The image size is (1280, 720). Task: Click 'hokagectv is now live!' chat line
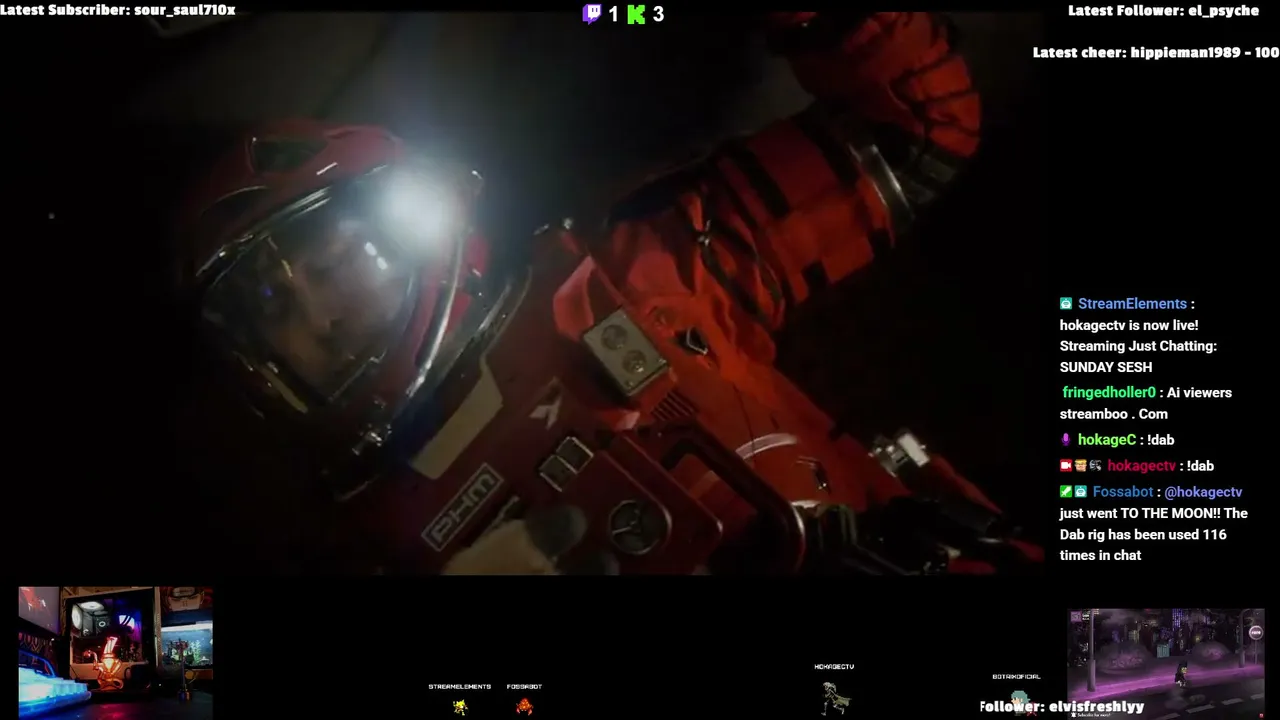click(1129, 325)
